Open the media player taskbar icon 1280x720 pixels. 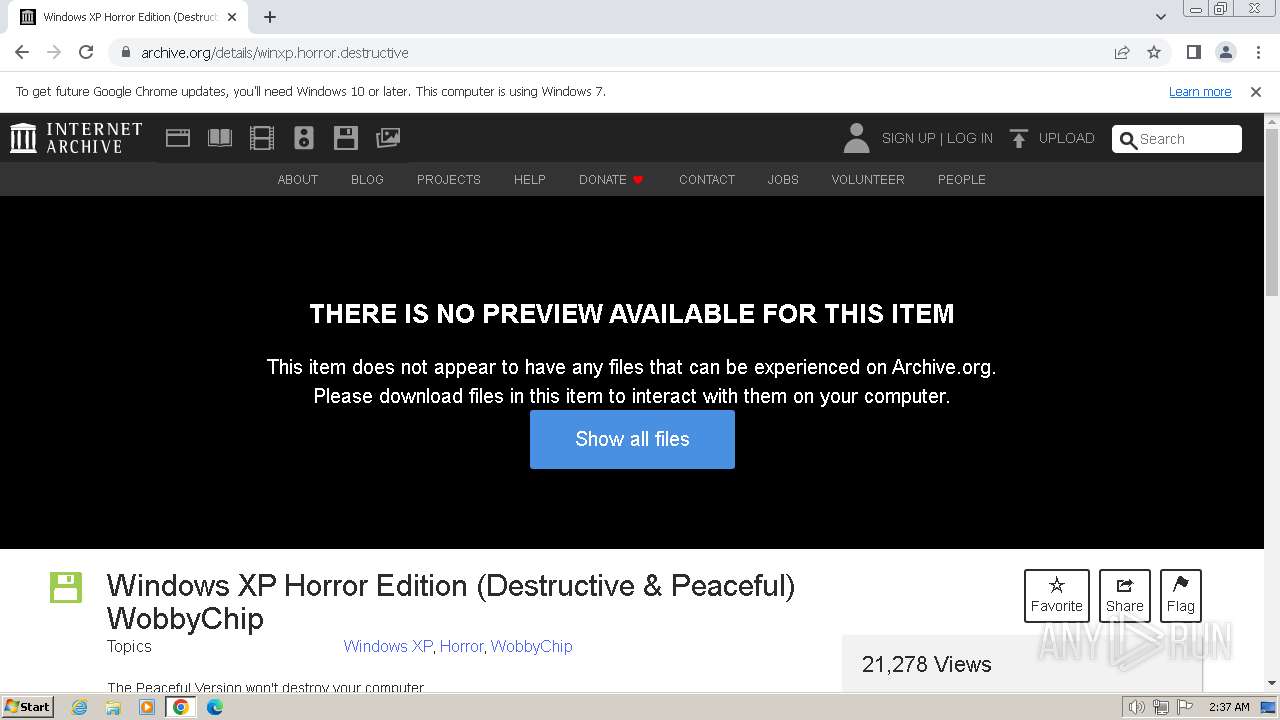tap(147, 707)
